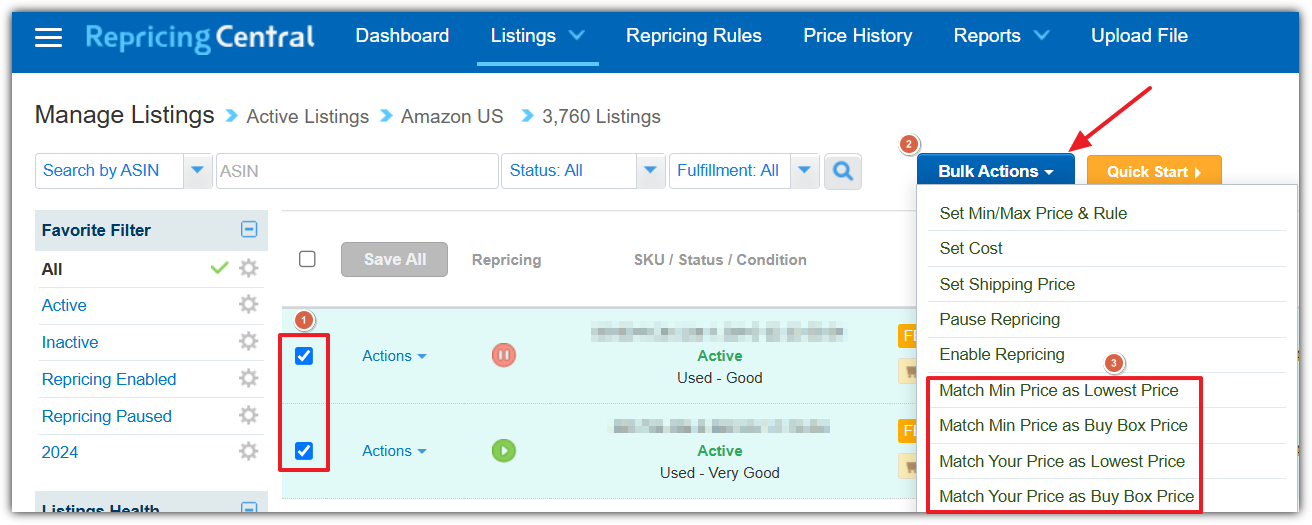Screen dimensions: 1312x525
Task: Select the Repricing Paused filter
Action: click(x=107, y=416)
